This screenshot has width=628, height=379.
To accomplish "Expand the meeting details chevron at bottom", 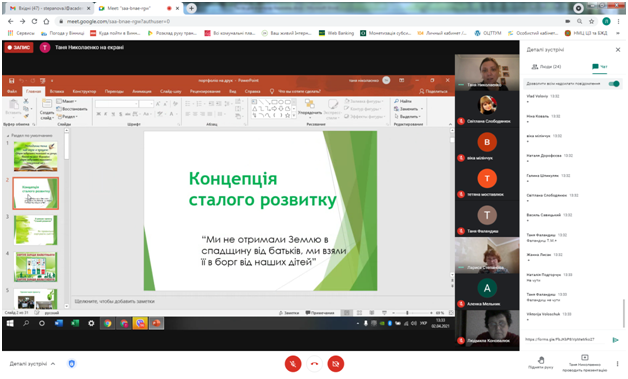I will [x=53, y=364].
